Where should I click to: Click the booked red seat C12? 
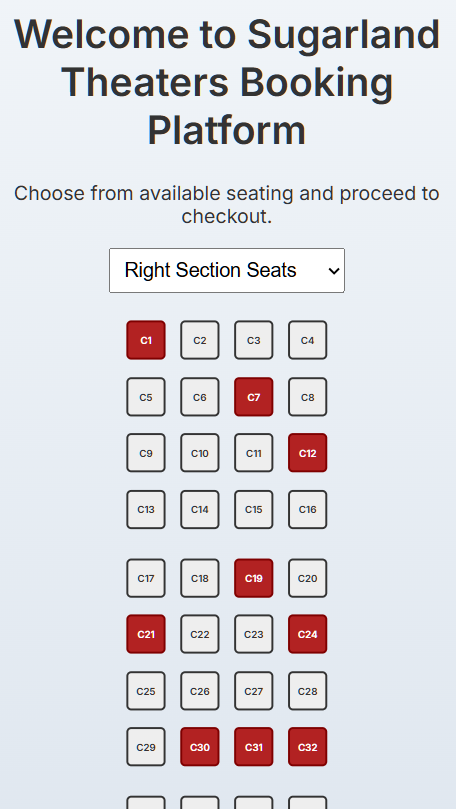(307, 452)
